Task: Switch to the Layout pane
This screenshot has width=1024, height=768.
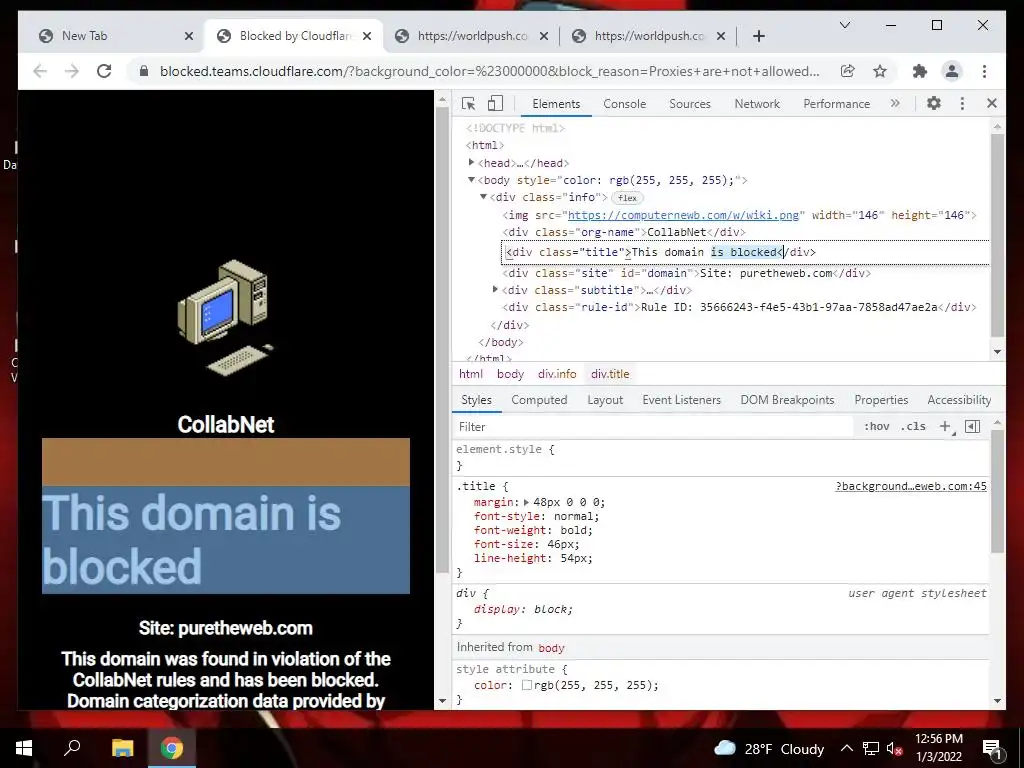Action: tap(605, 400)
